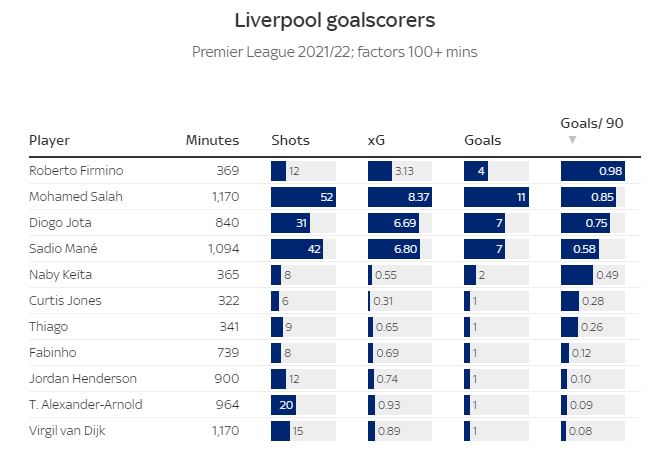This screenshot has width=658, height=450.
Task: Select Virgil van Dijk row name
Action: [67, 431]
